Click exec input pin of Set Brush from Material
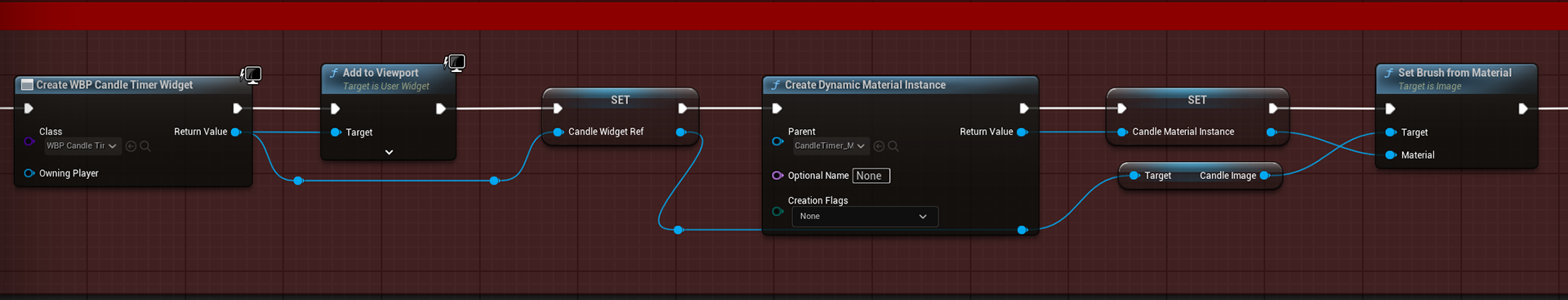The width and height of the screenshot is (1568, 300). tap(1390, 109)
